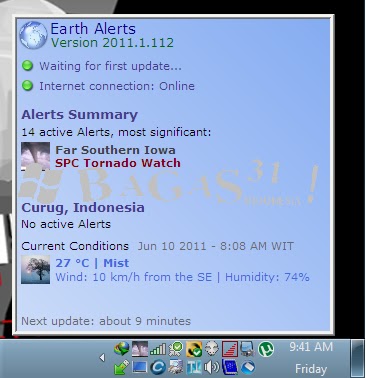Click the Current Conditions label

pos(75,246)
